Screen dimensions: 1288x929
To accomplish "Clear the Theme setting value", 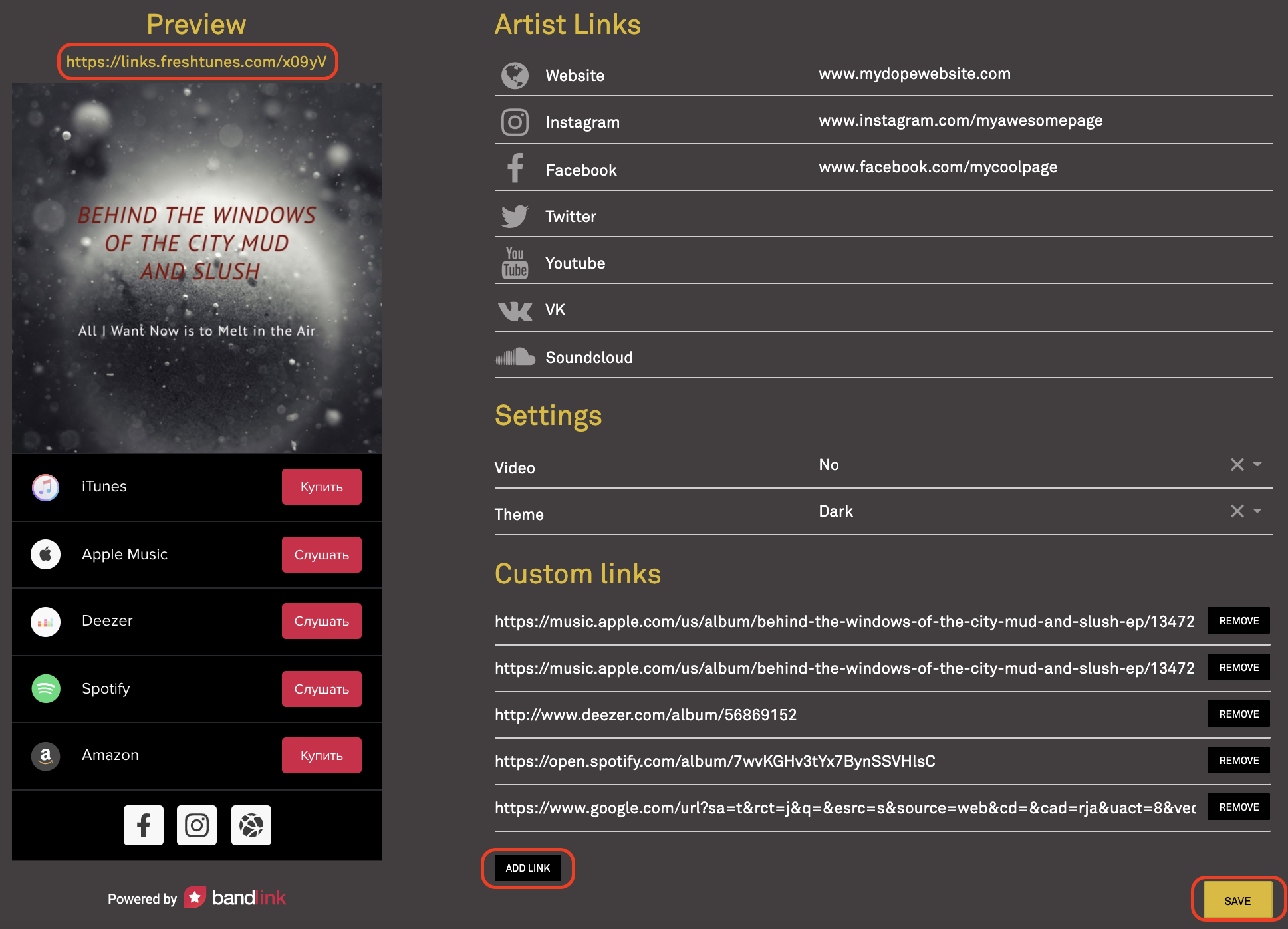I will pos(1237,511).
